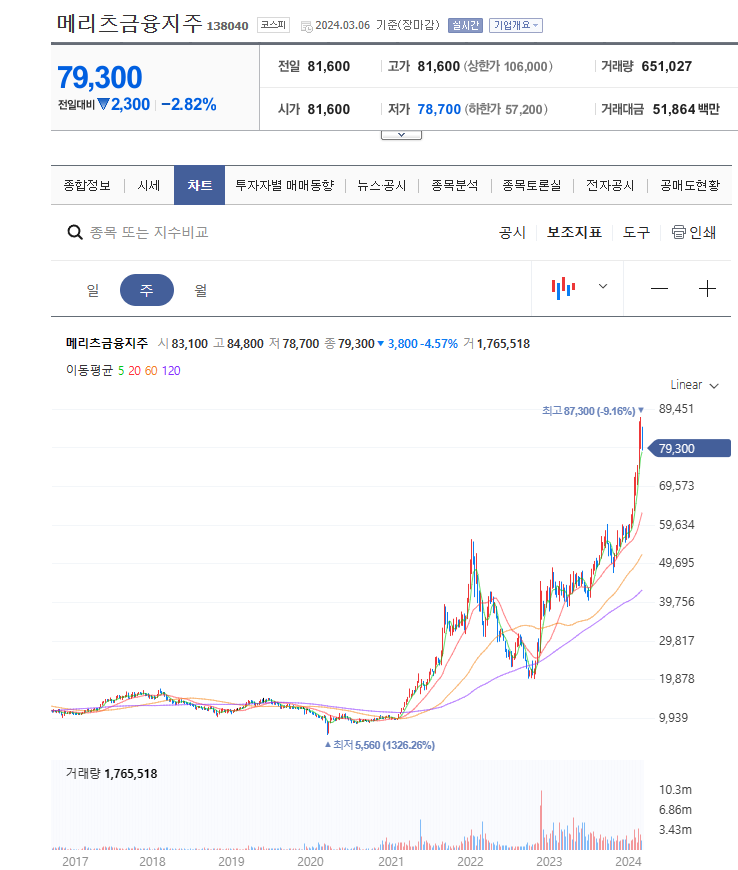The width and height of the screenshot is (738, 870).
Task: Click the 89,451 price axis label
Action: (x=676, y=409)
